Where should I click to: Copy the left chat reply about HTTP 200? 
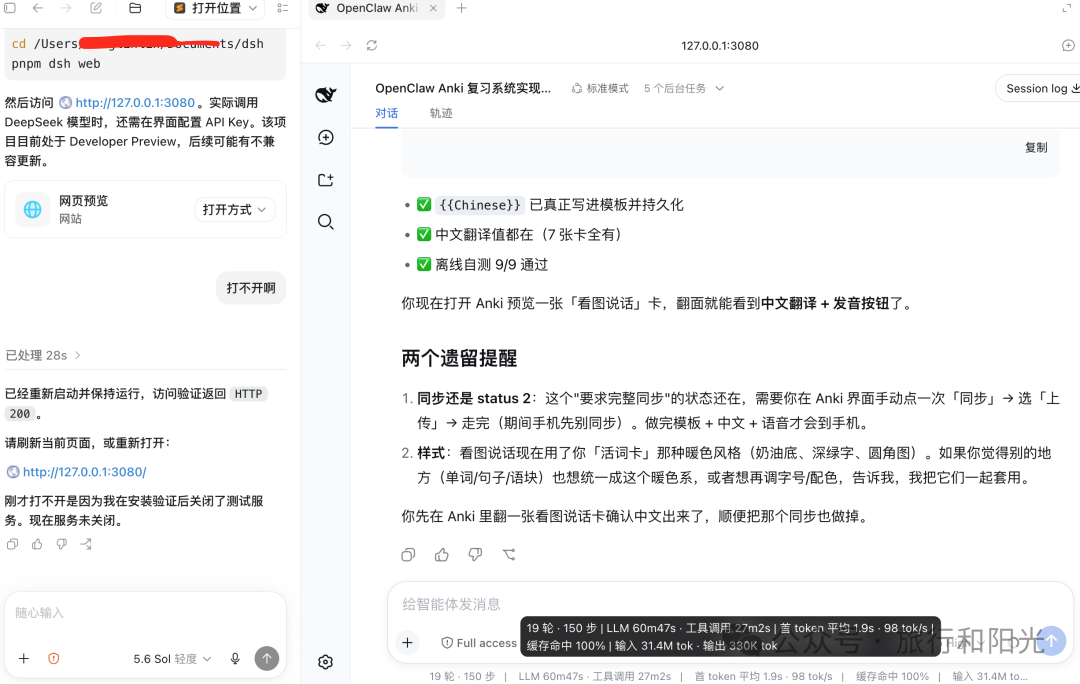pos(12,544)
